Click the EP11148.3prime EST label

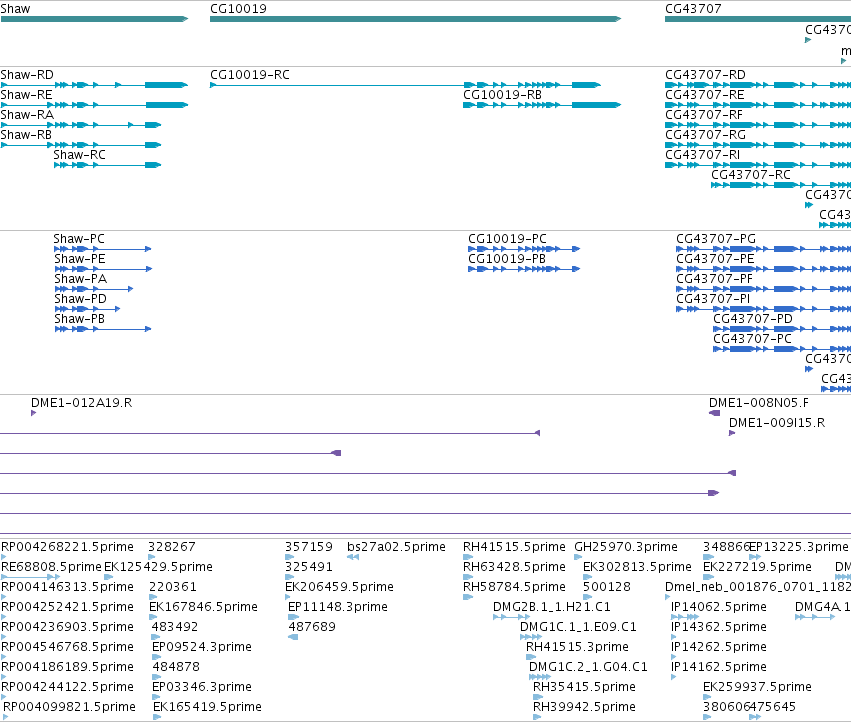338,607
